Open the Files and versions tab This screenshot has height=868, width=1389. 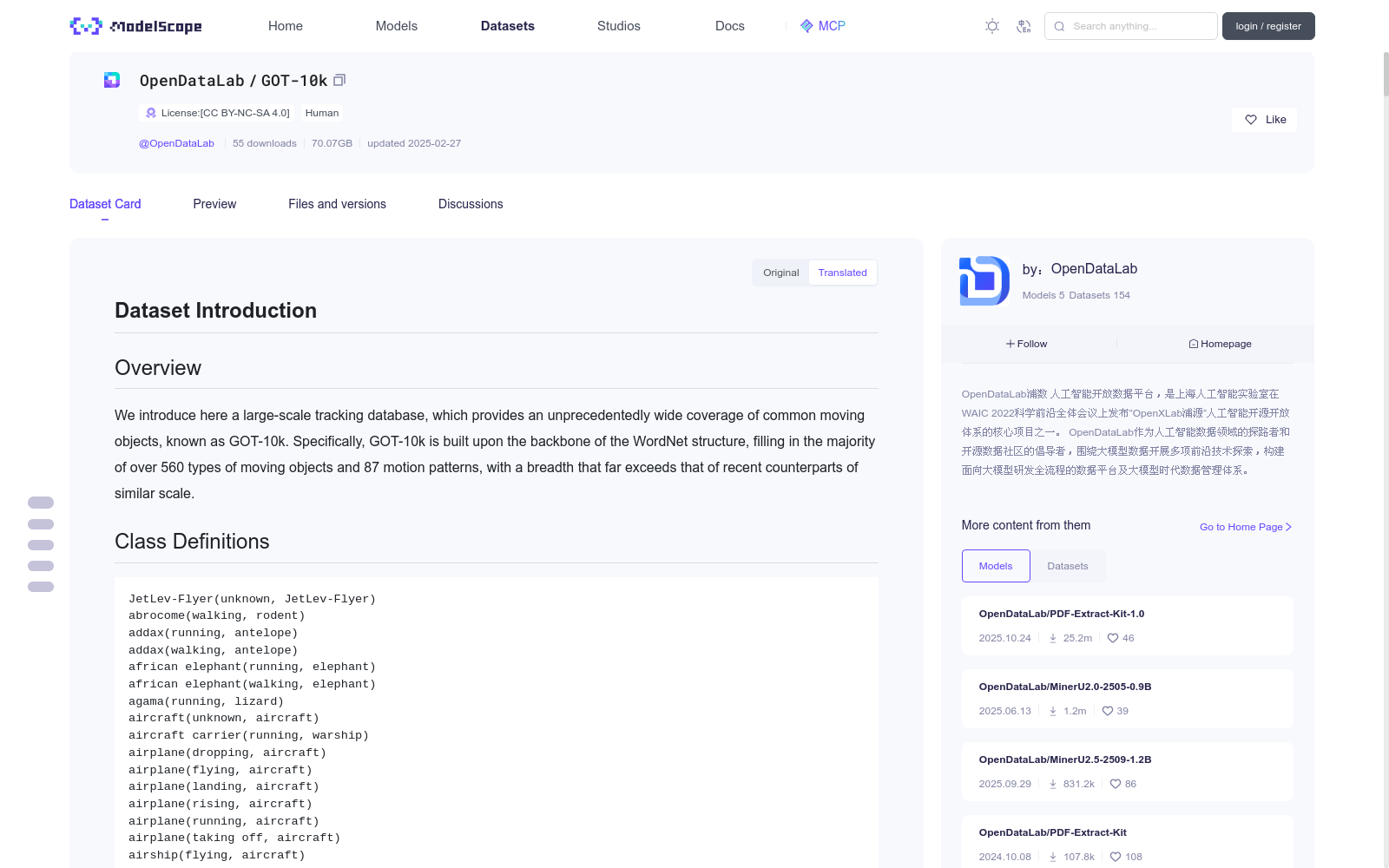(337, 204)
